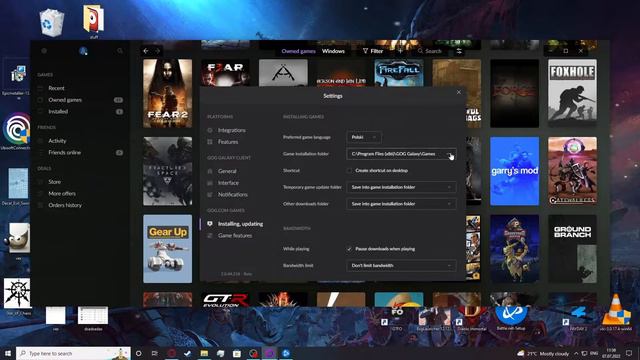Screen dimensions: 640x360
Task: Open Owned games in sidebar
Action: pyautogui.click(x=65, y=100)
